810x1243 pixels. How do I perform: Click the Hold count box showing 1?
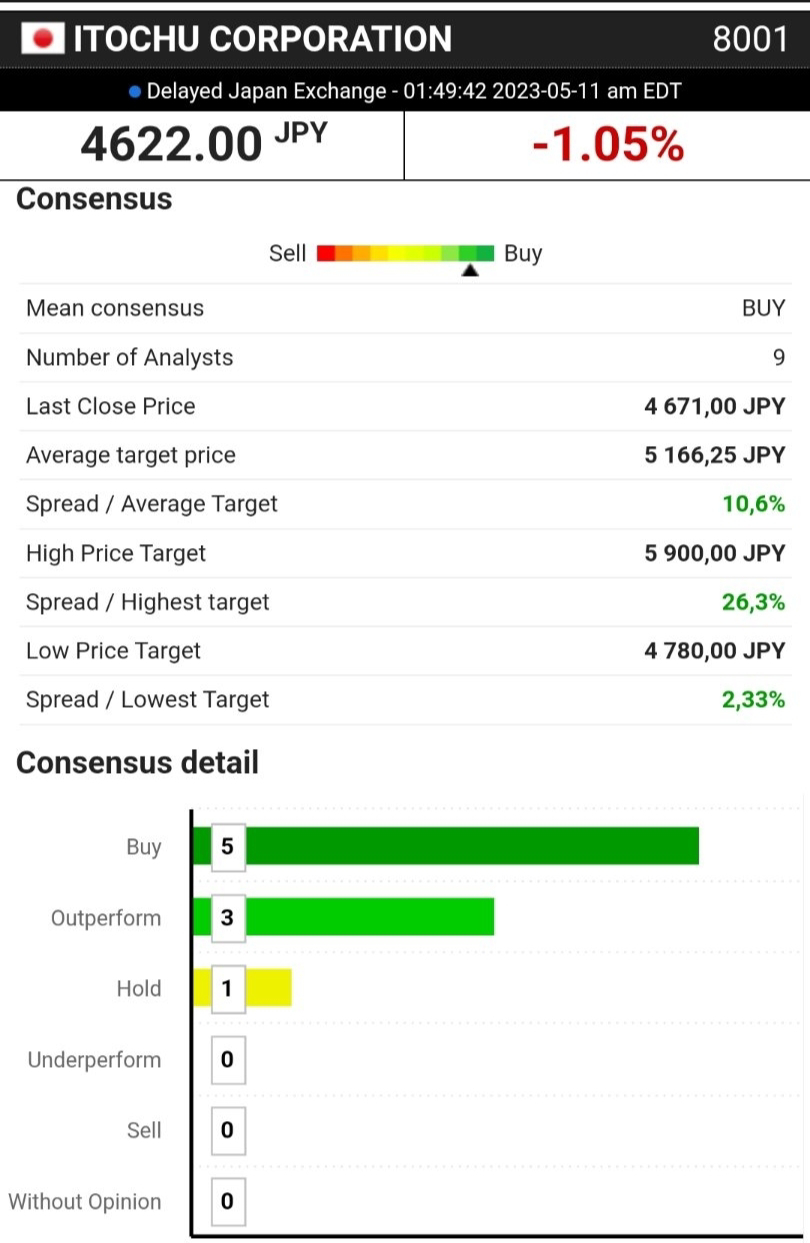pos(227,988)
